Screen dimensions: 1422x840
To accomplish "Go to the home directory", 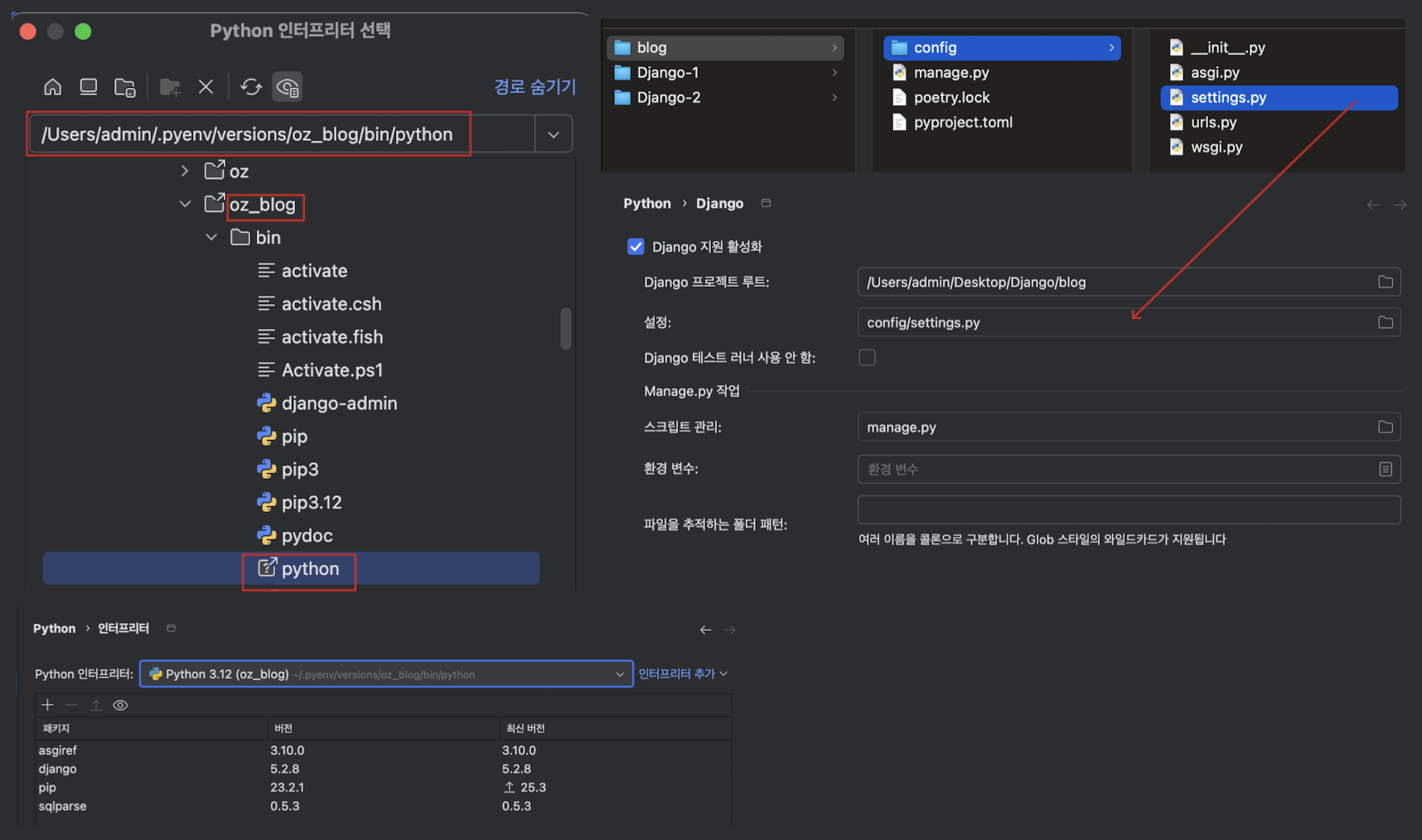I will point(52,87).
